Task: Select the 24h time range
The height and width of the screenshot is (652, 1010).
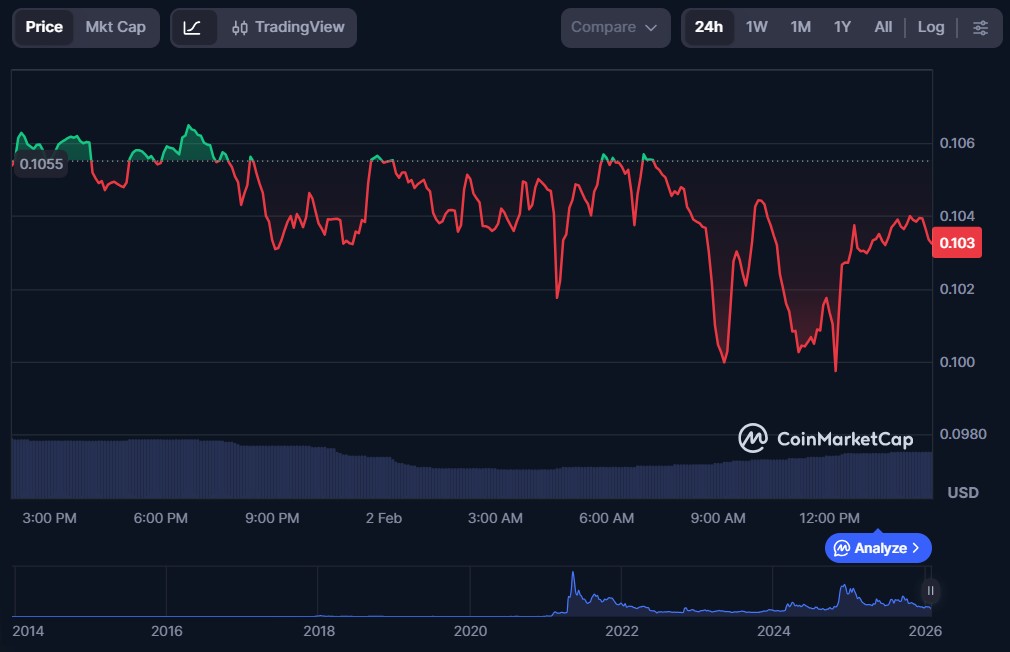Action: (x=708, y=28)
